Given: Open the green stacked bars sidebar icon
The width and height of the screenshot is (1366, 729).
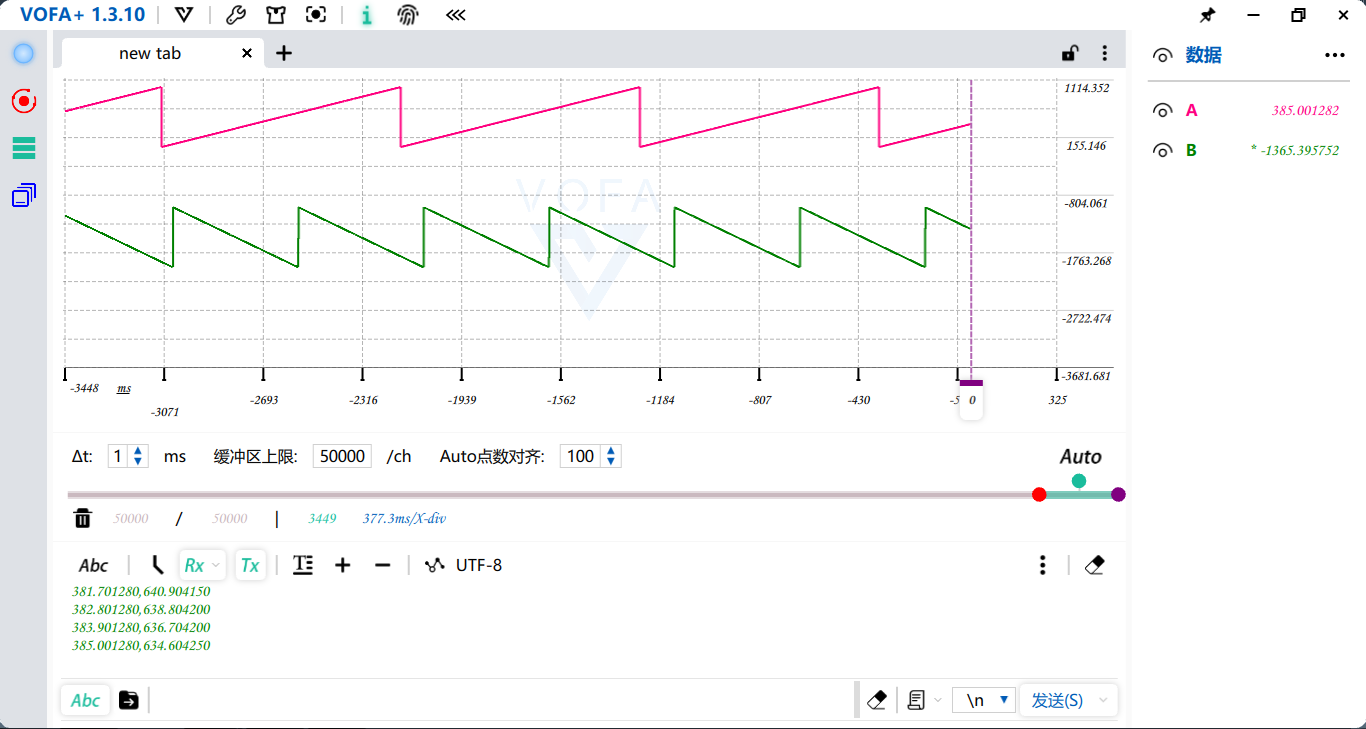Looking at the screenshot, I should pyautogui.click(x=23, y=148).
